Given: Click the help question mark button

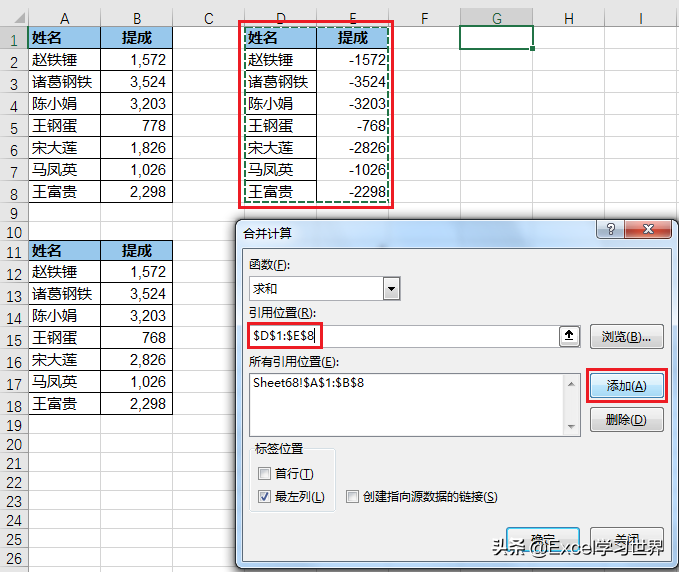Looking at the screenshot, I should click(611, 229).
